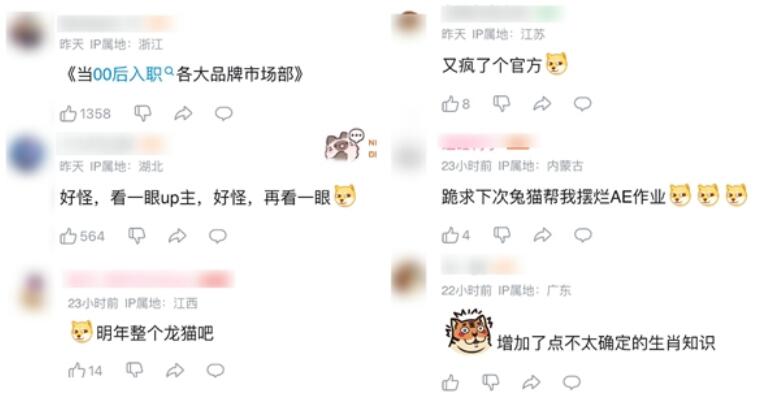
Task: Click the tiger sticker in 生肖知识 comment
Action: coord(469,331)
